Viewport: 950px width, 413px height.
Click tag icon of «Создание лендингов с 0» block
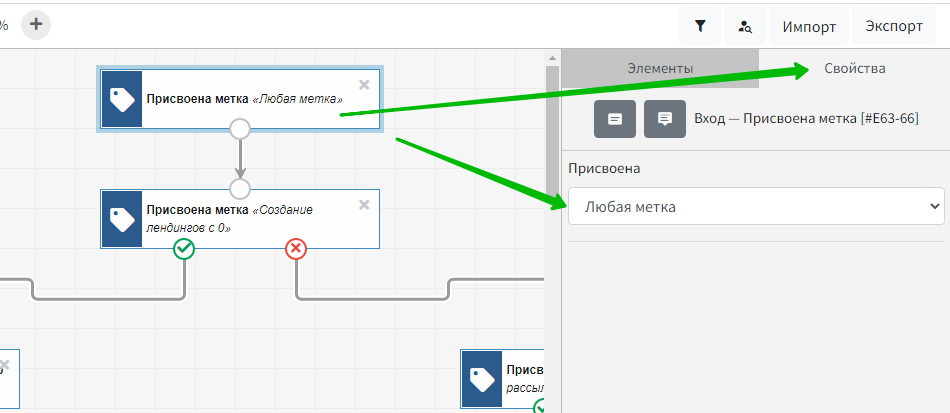(122, 219)
